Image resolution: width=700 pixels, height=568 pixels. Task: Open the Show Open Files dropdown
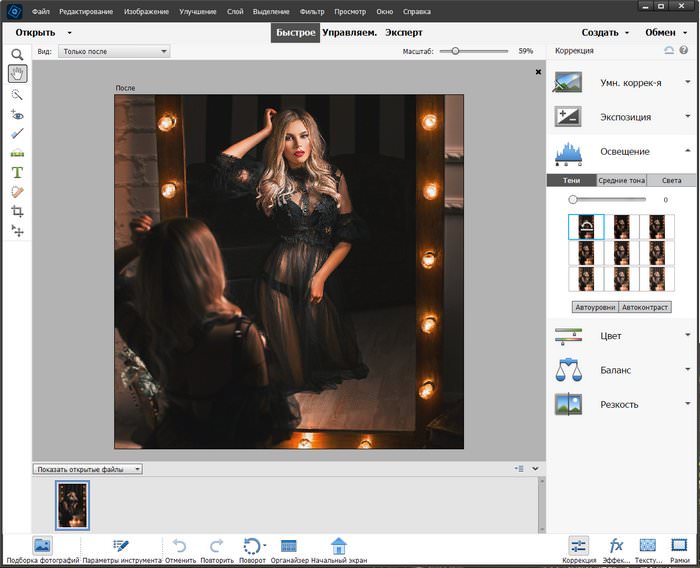click(x=88, y=468)
